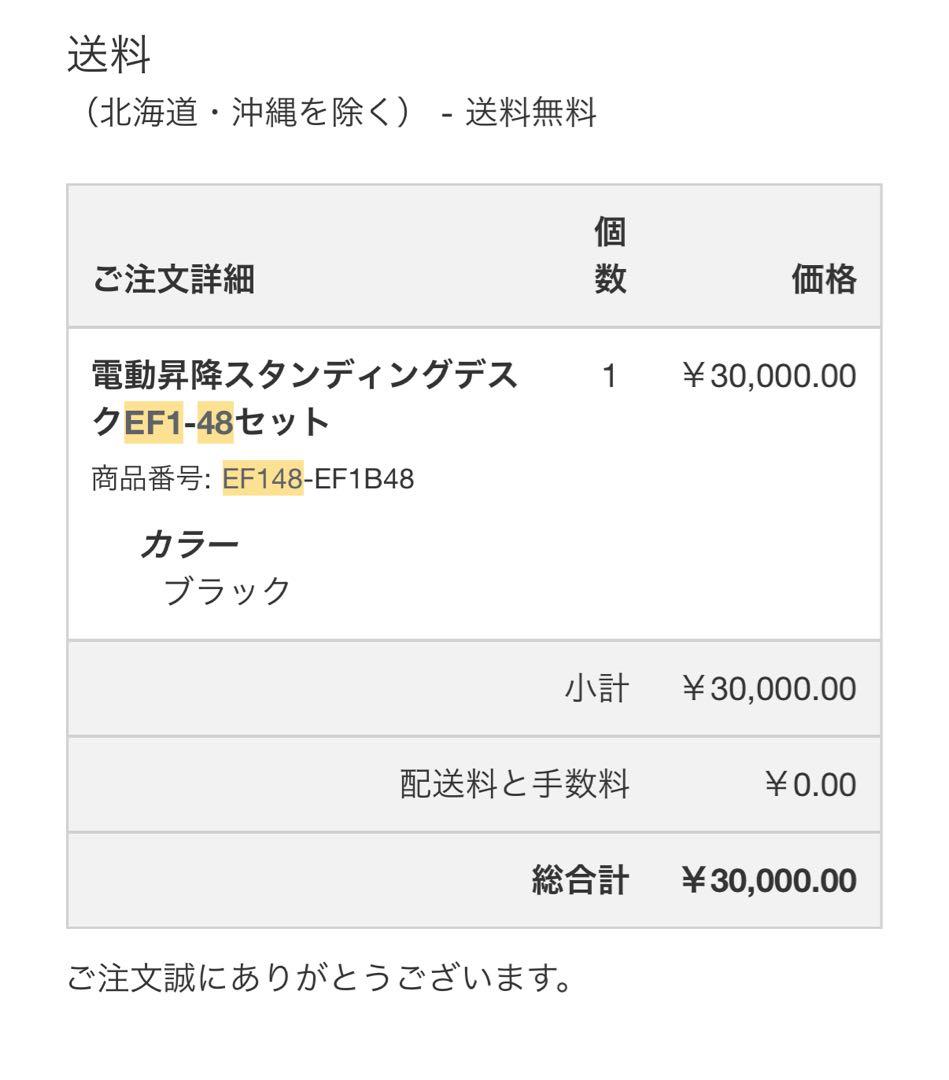
Task: Click highlighted EF148 in product number
Action: pos(262,479)
